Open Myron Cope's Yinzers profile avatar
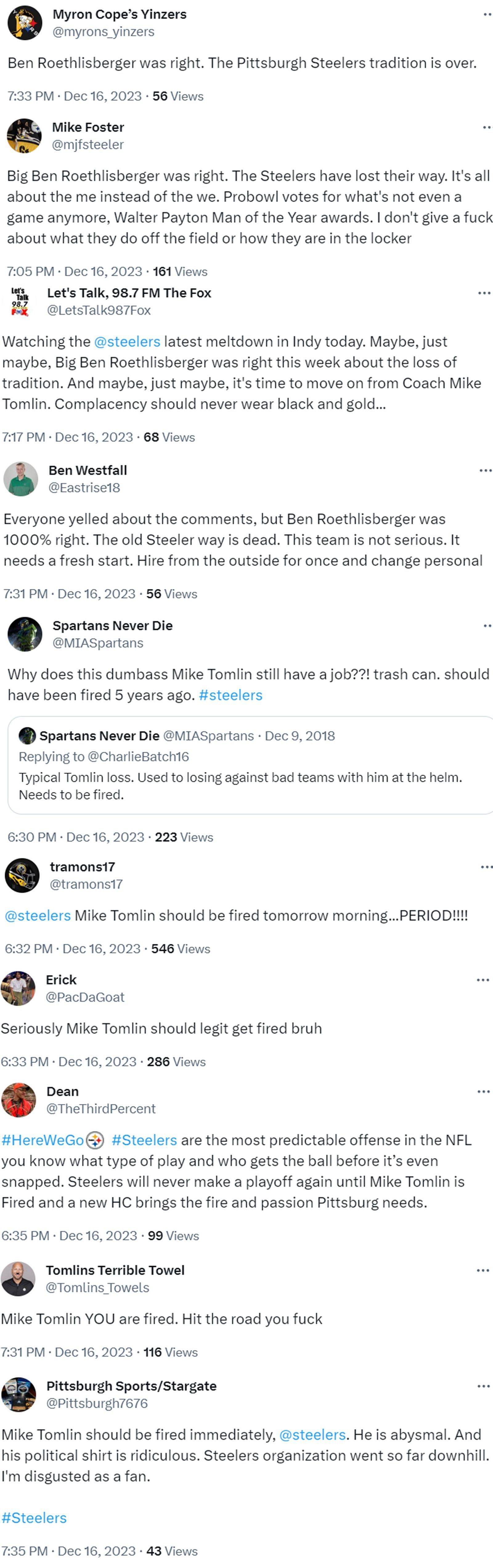 (x=24, y=22)
